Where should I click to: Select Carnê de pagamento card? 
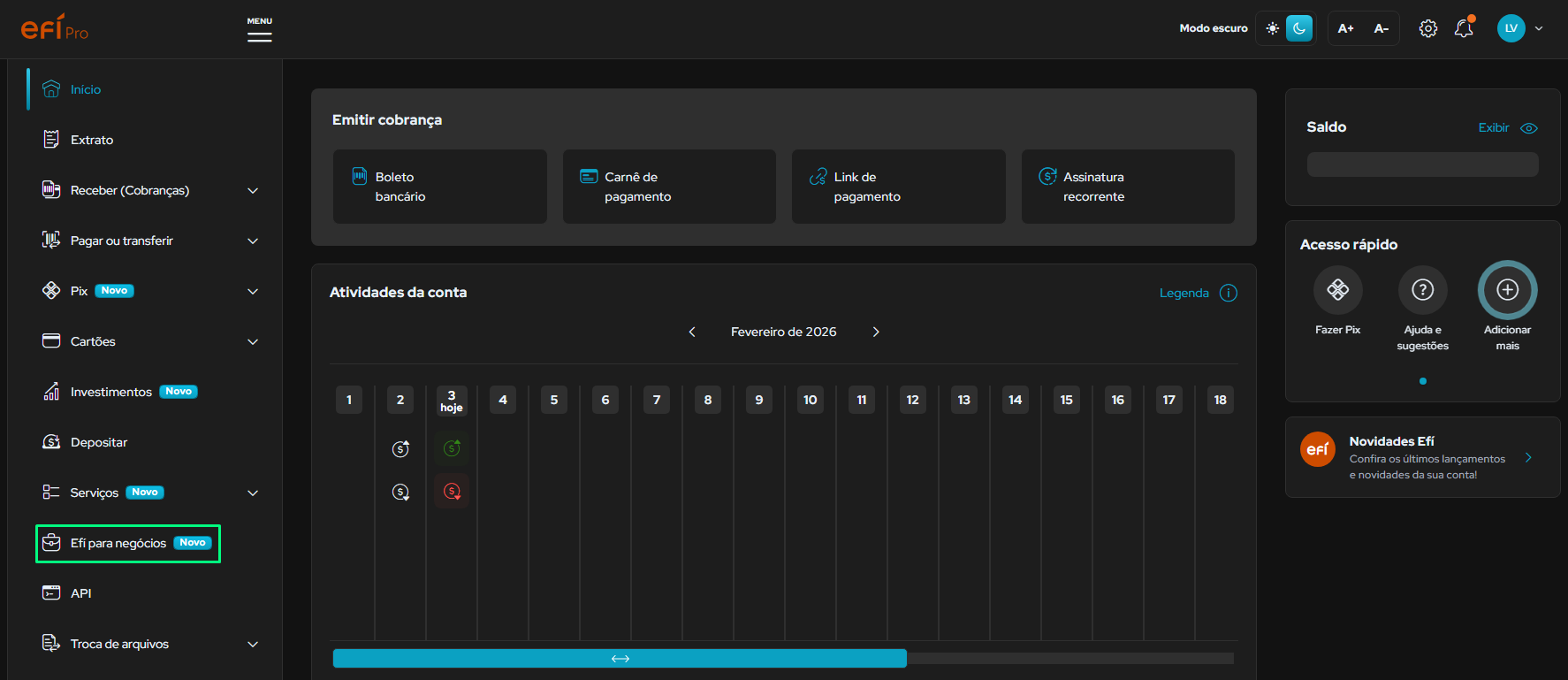click(669, 187)
